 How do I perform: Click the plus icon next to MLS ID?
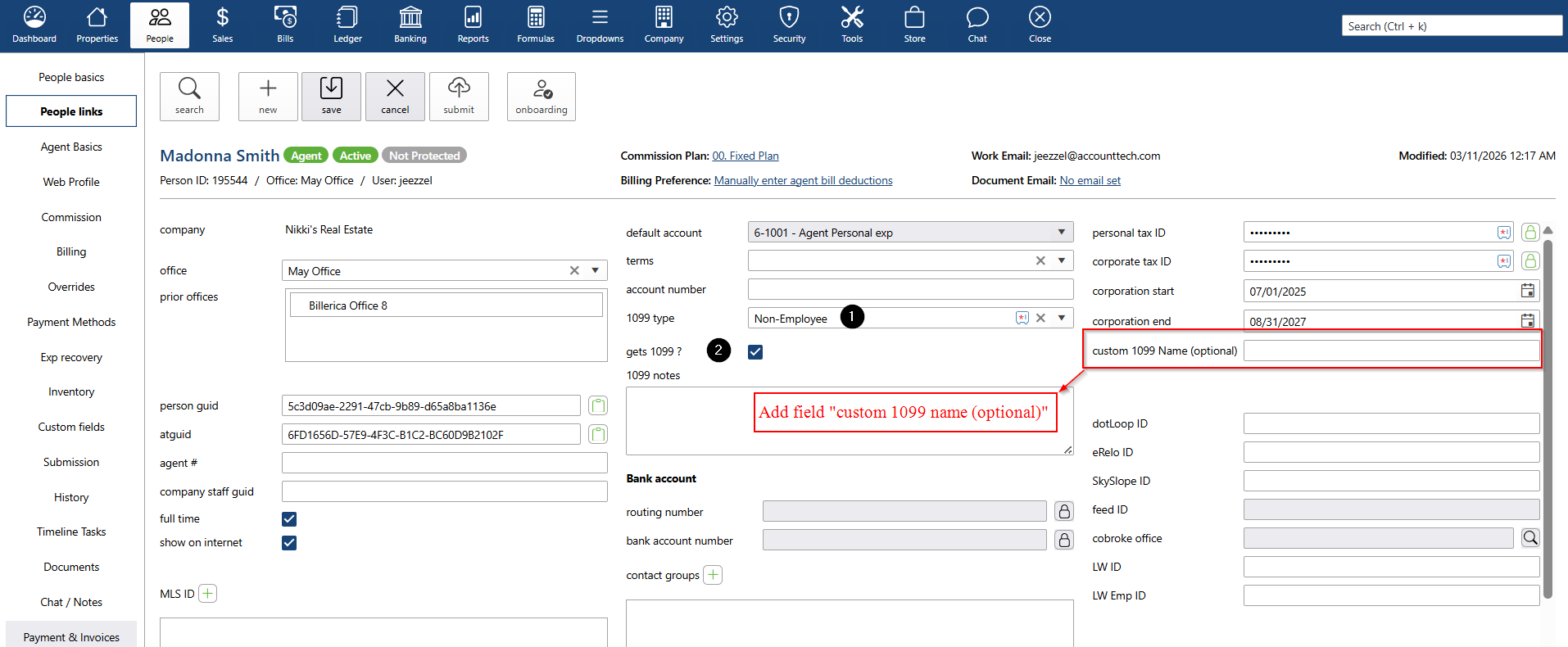point(208,594)
